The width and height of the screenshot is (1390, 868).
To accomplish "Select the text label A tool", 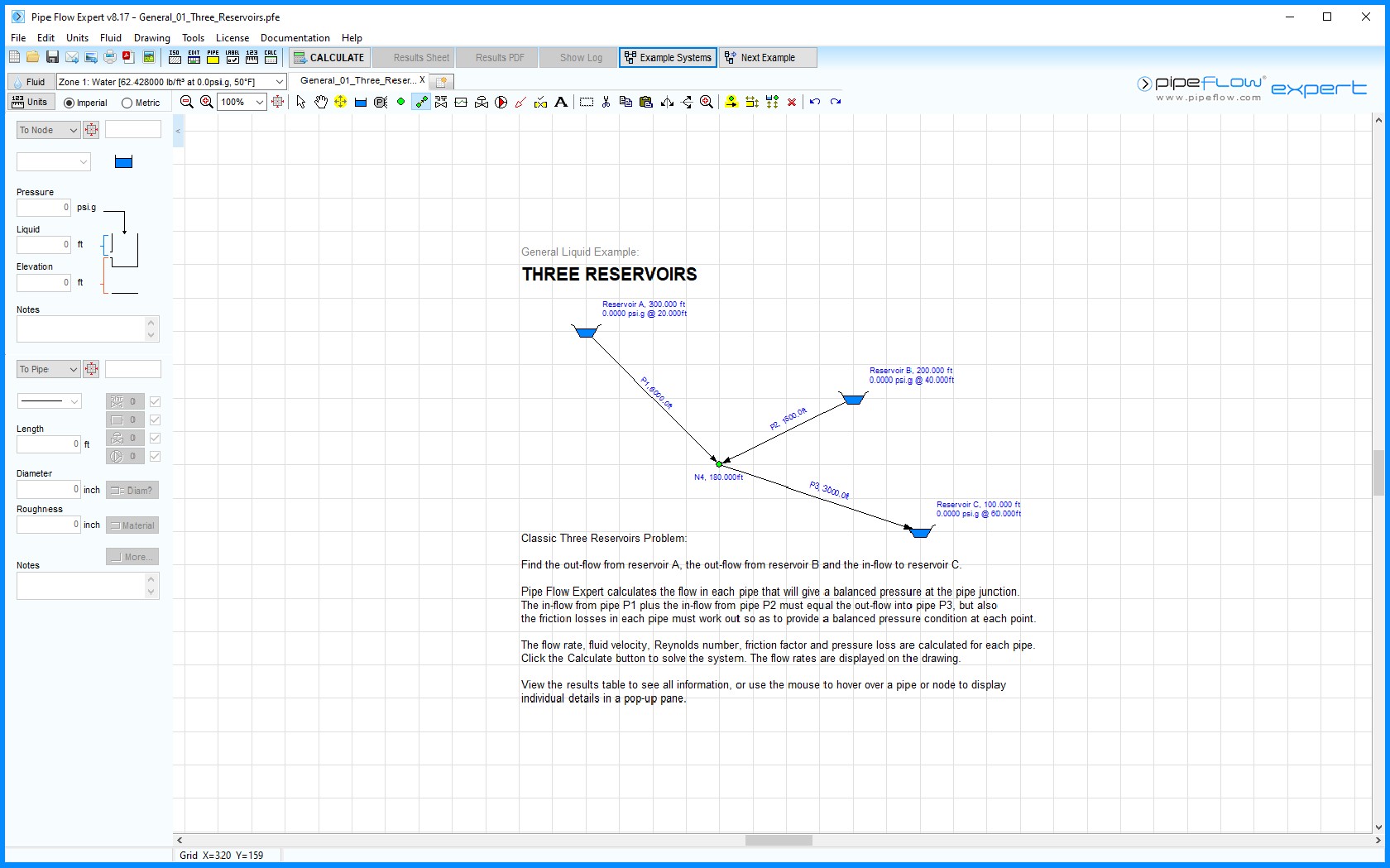I will pos(561,102).
